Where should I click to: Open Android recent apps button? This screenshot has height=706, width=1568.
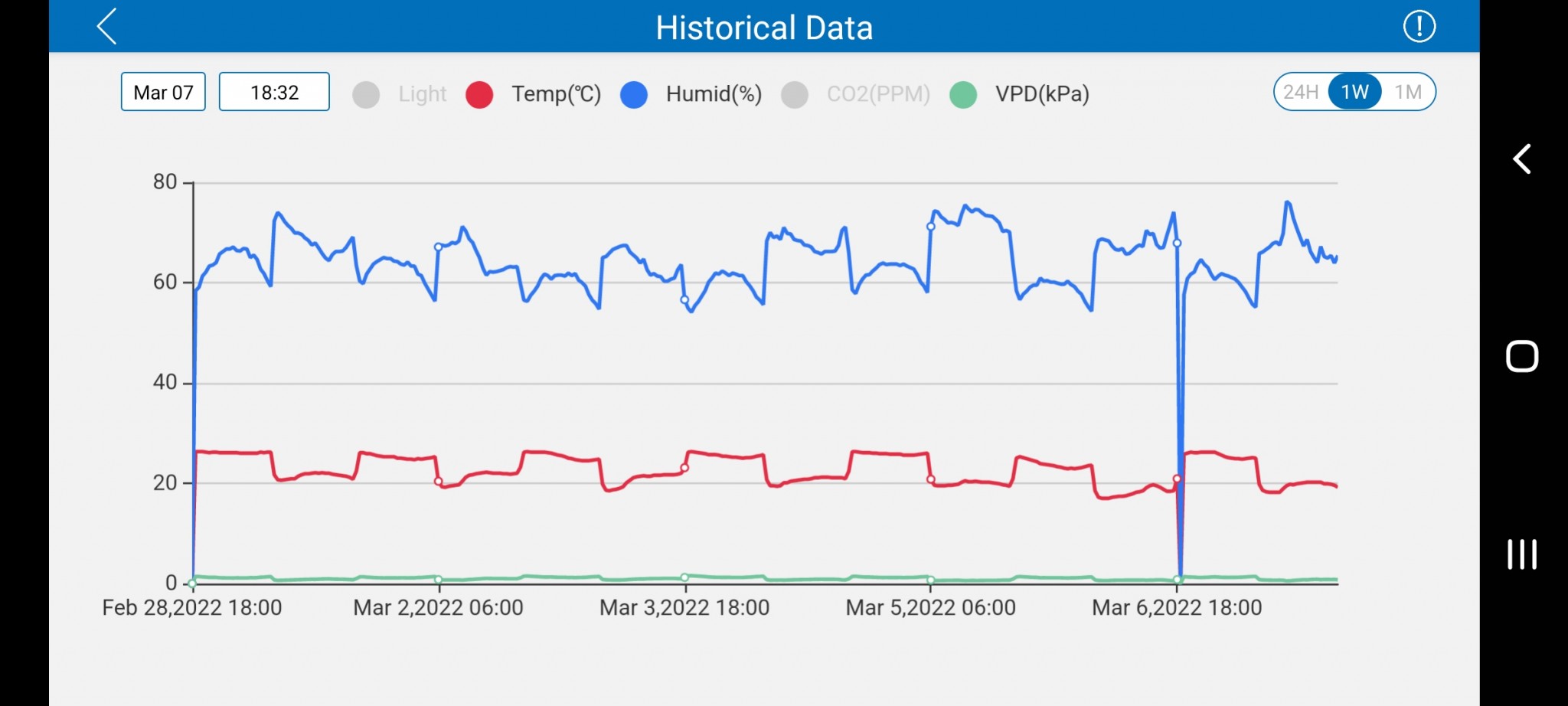point(1521,554)
